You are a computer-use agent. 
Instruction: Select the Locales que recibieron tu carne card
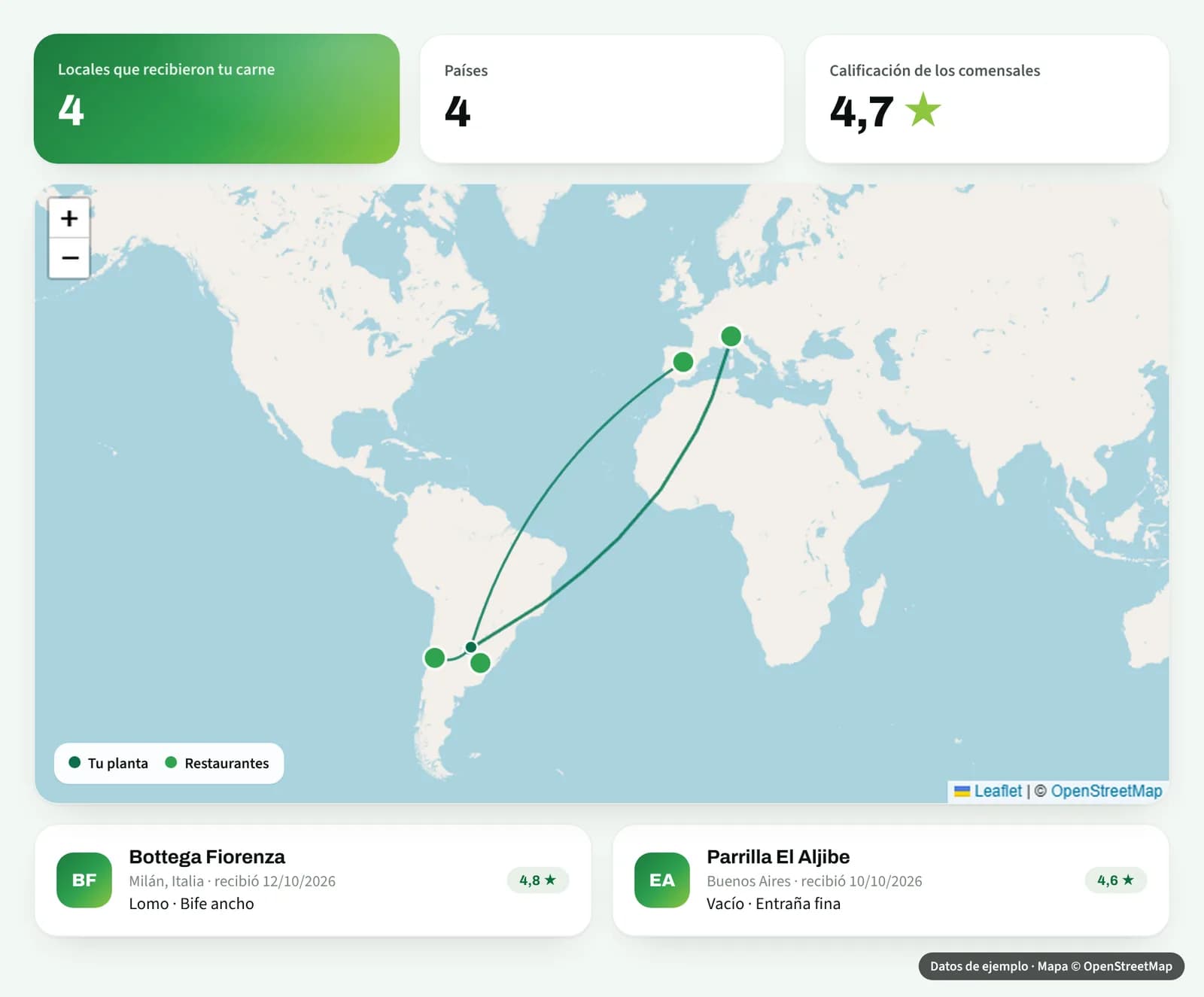pos(217,99)
